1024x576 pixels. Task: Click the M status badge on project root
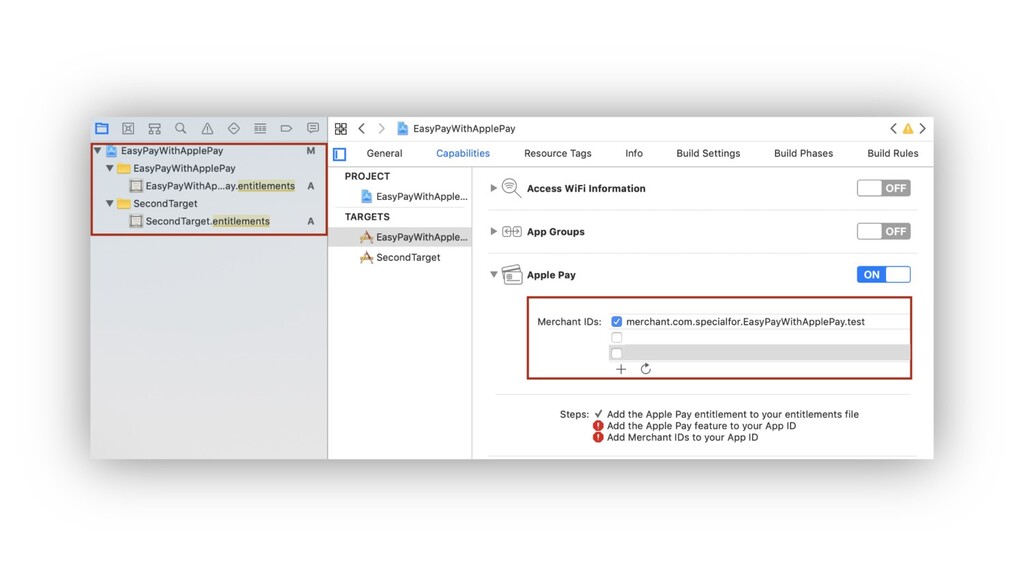click(x=311, y=151)
